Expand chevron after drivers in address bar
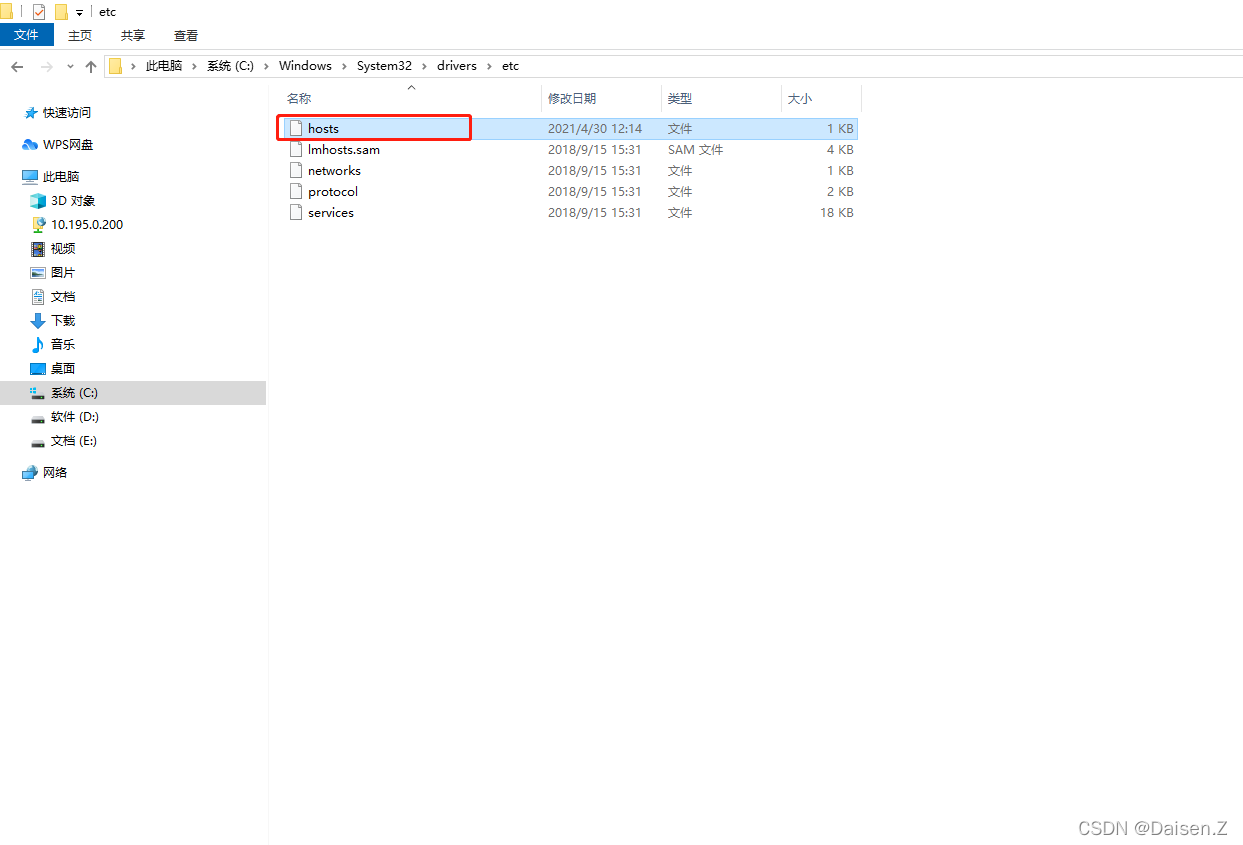 pos(489,66)
